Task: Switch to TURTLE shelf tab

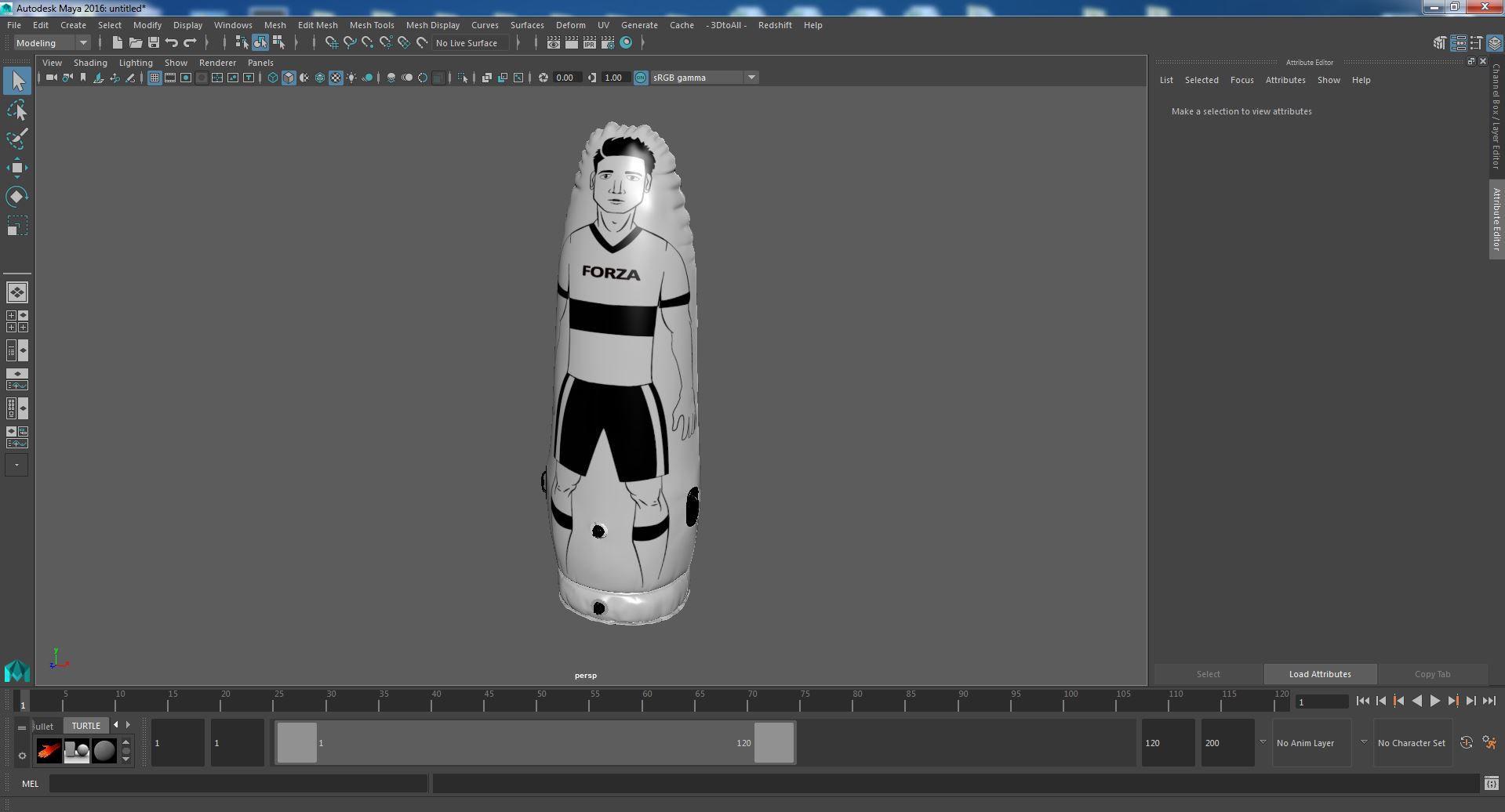Action: click(x=86, y=726)
